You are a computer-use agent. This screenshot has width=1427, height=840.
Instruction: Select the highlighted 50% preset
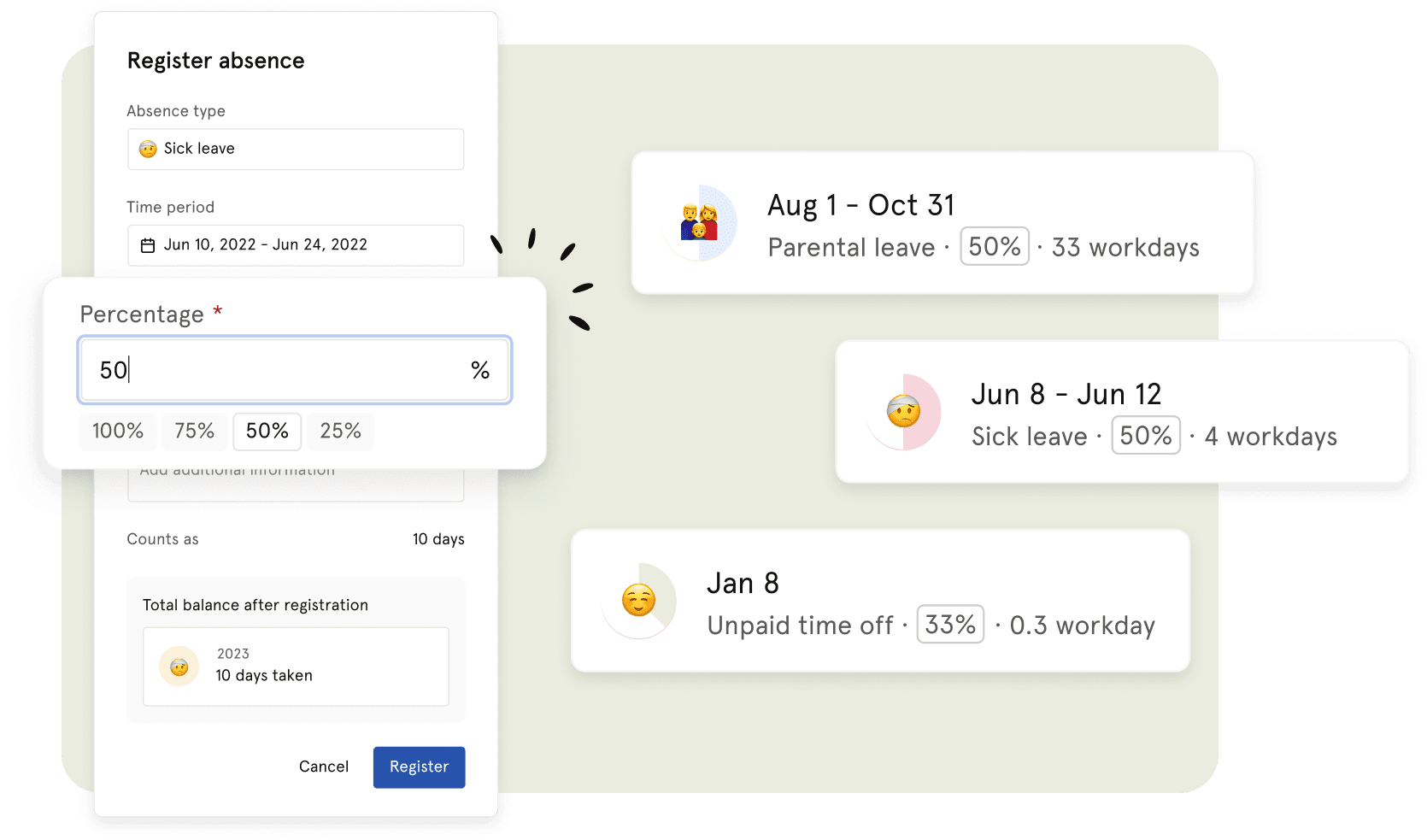[x=267, y=432]
